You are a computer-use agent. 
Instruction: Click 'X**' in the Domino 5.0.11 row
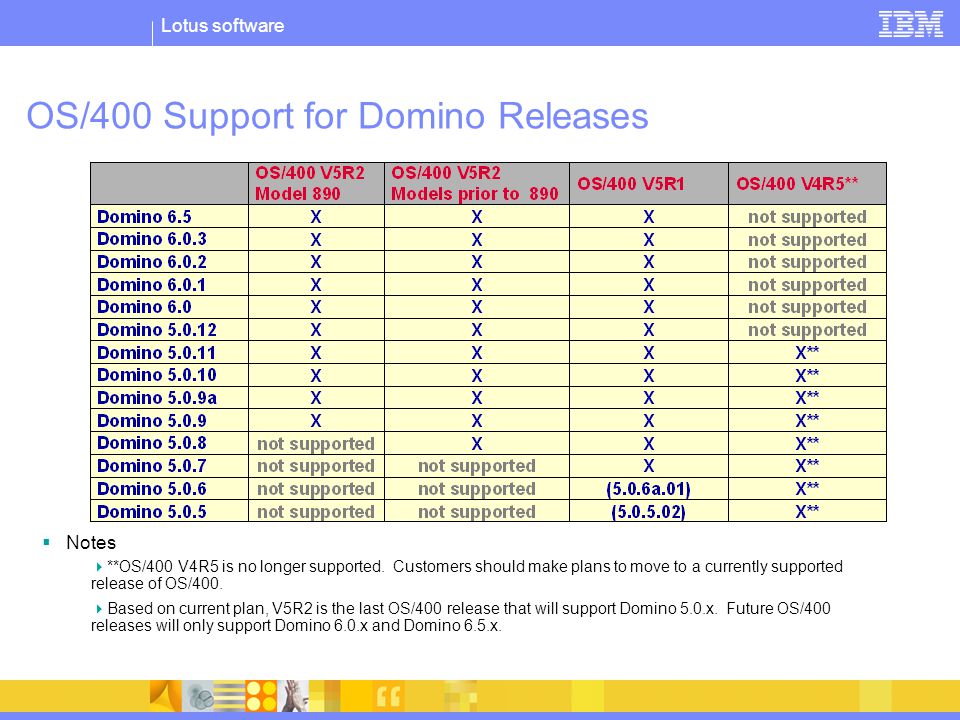[x=807, y=353]
